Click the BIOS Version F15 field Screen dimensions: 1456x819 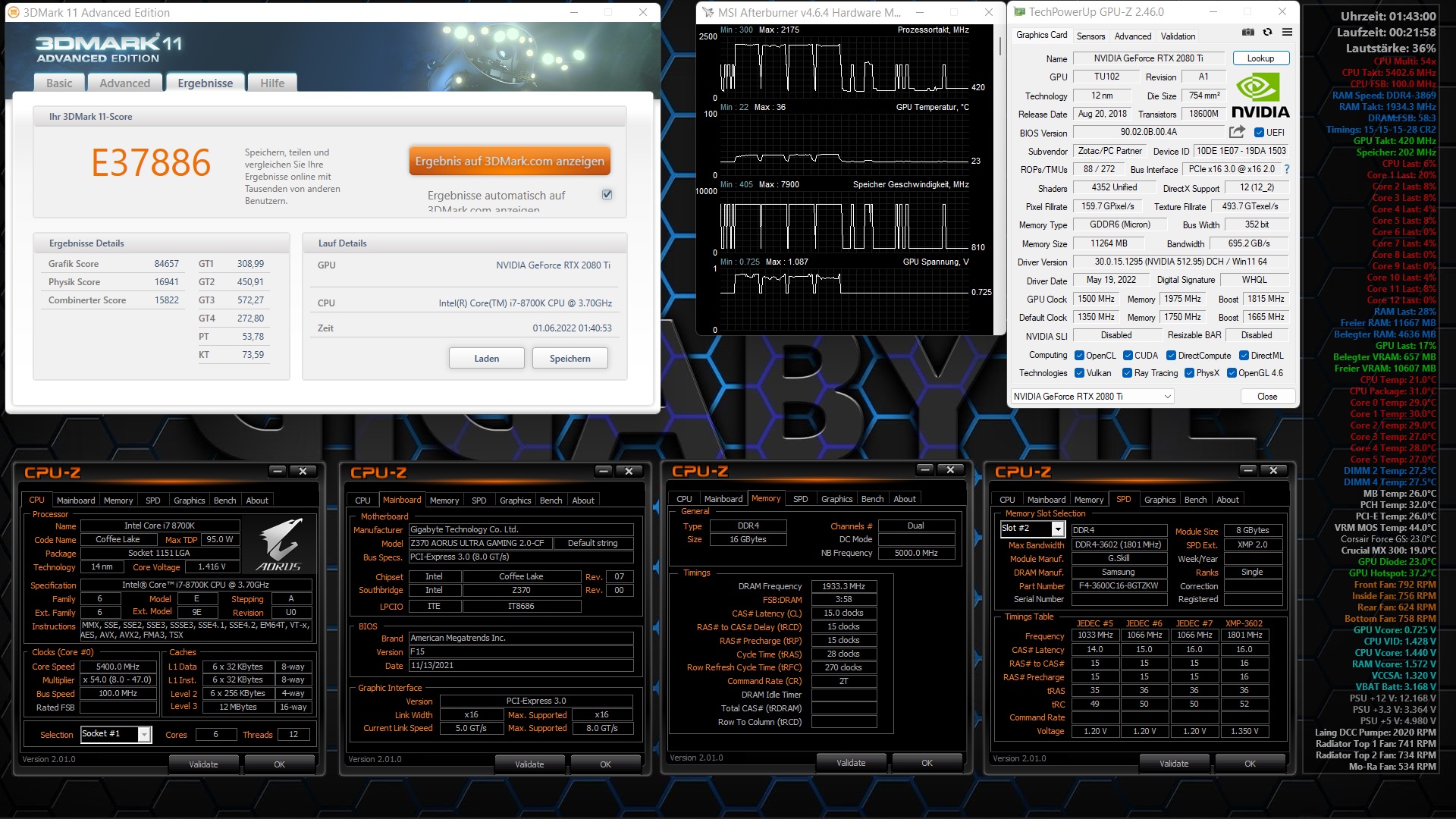tap(520, 651)
